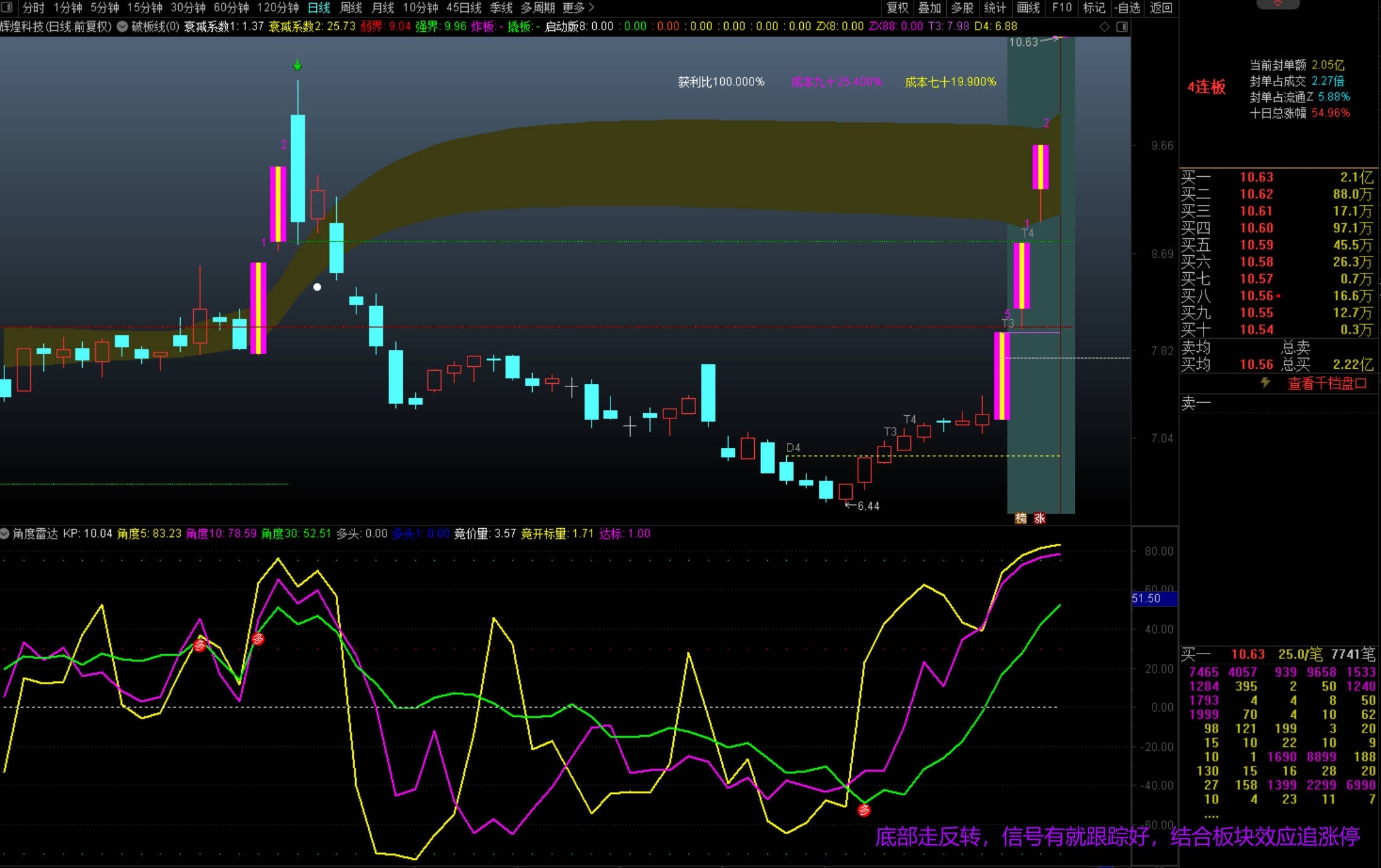Click the 51.50 value label on indicator axis
Viewport: 1381px width, 868px height.
[1147, 598]
